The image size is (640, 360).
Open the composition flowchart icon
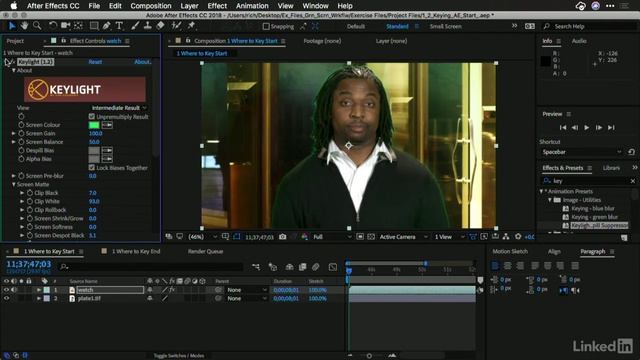[506, 237]
